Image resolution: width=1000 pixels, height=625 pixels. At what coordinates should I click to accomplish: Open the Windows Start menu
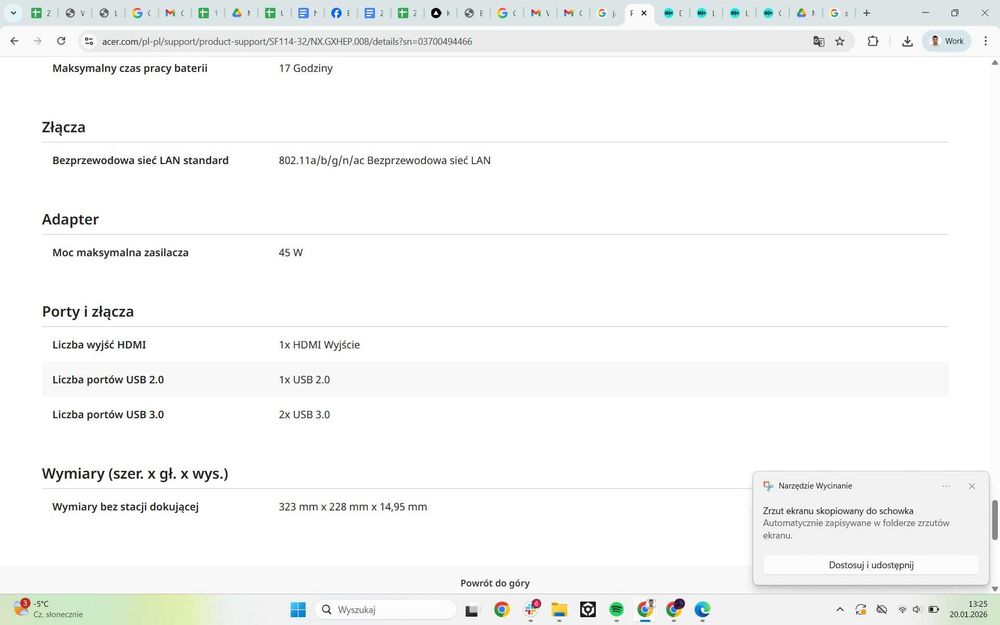pos(298,610)
